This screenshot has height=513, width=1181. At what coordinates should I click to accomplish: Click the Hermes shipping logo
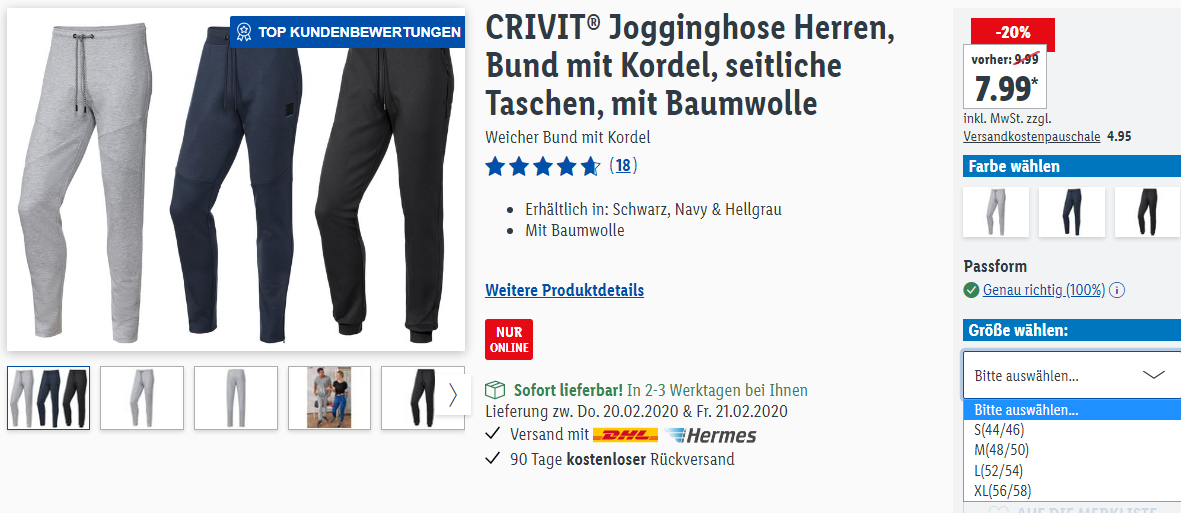tap(710, 435)
